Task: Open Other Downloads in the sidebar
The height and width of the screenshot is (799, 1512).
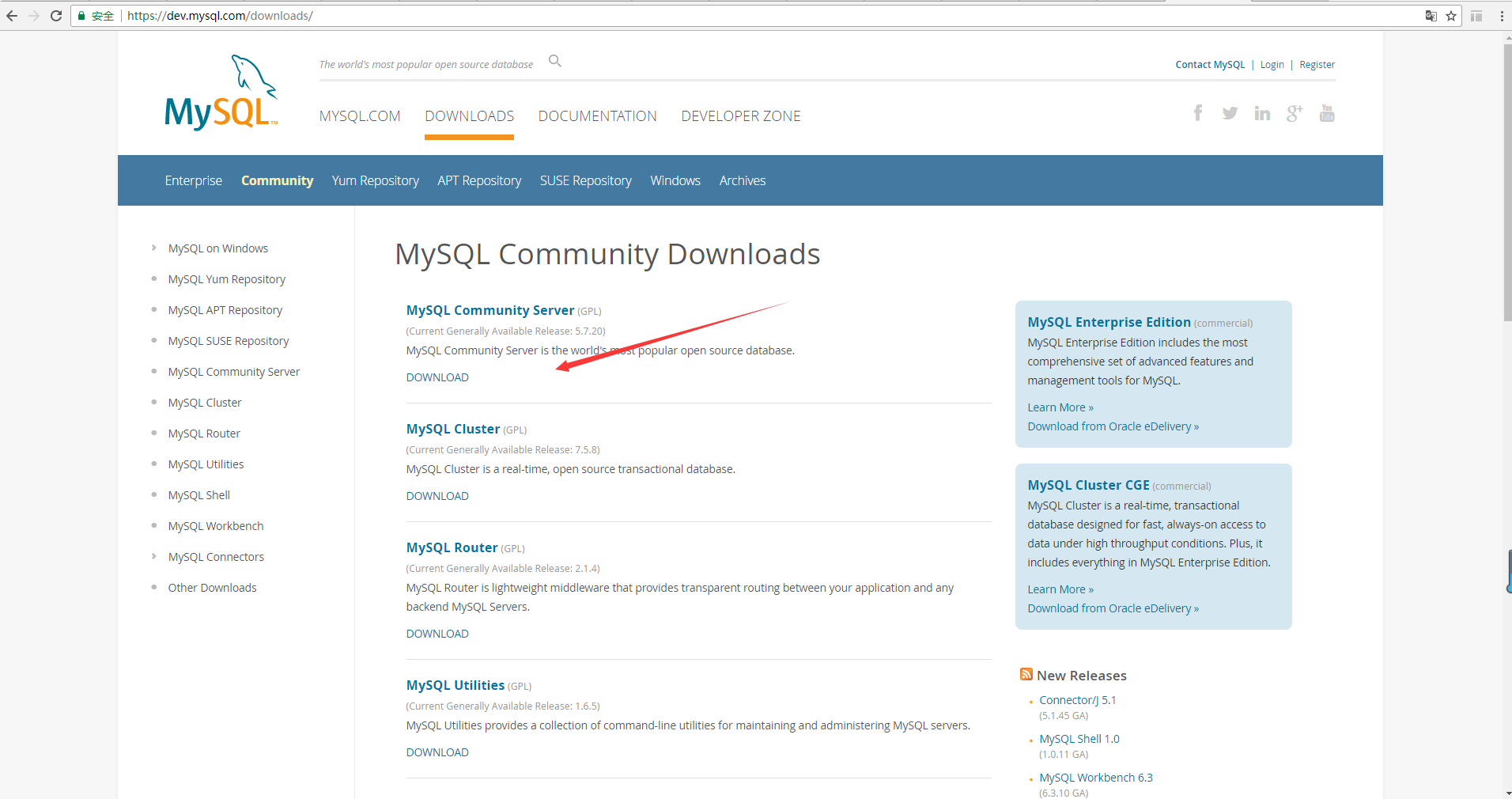Action: [x=212, y=588]
